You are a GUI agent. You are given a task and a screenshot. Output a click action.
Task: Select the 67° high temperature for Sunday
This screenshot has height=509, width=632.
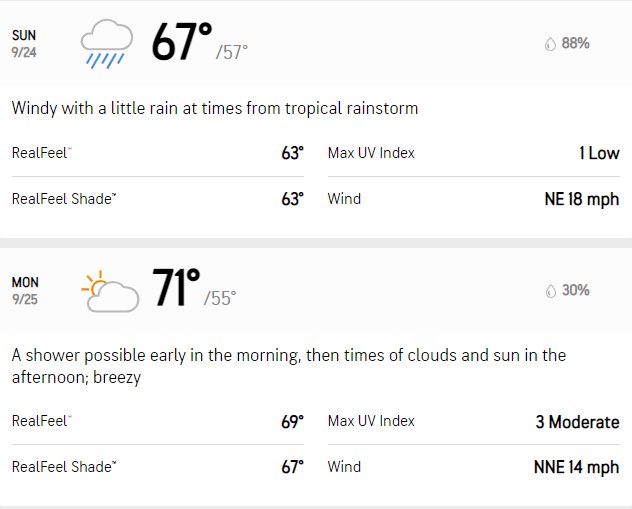click(x=182, y=41)
